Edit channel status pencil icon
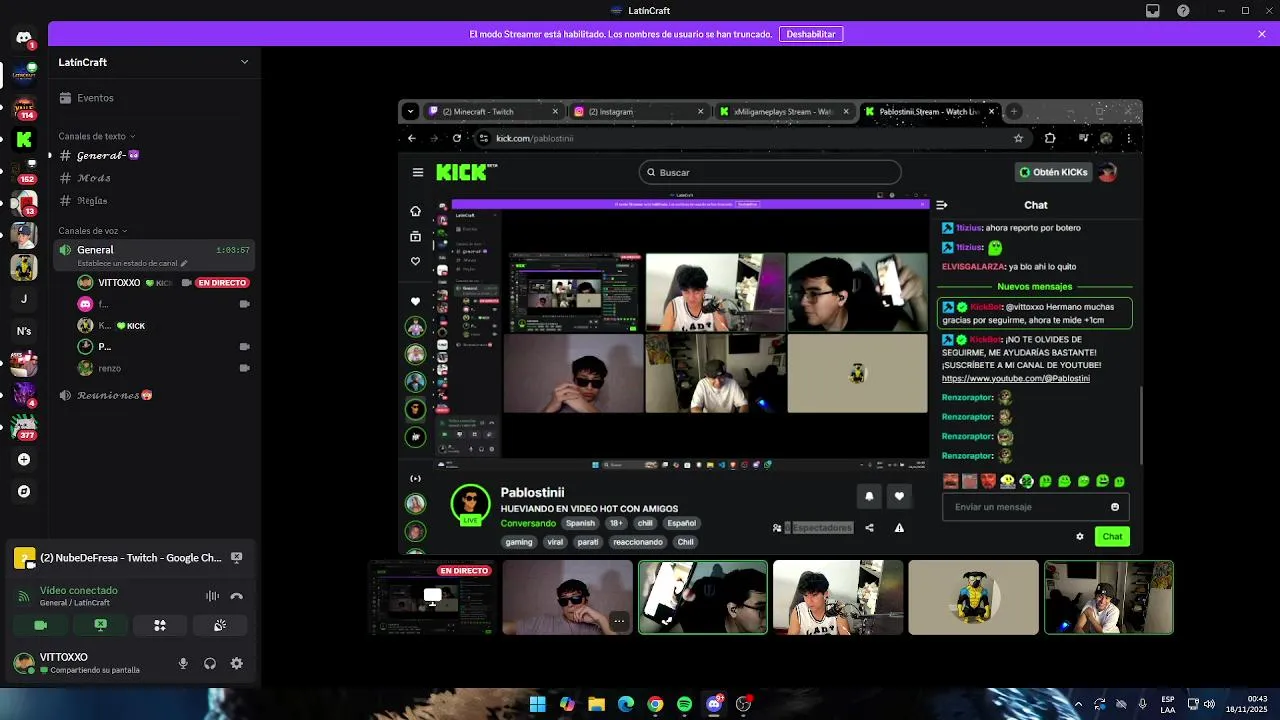 184,263
